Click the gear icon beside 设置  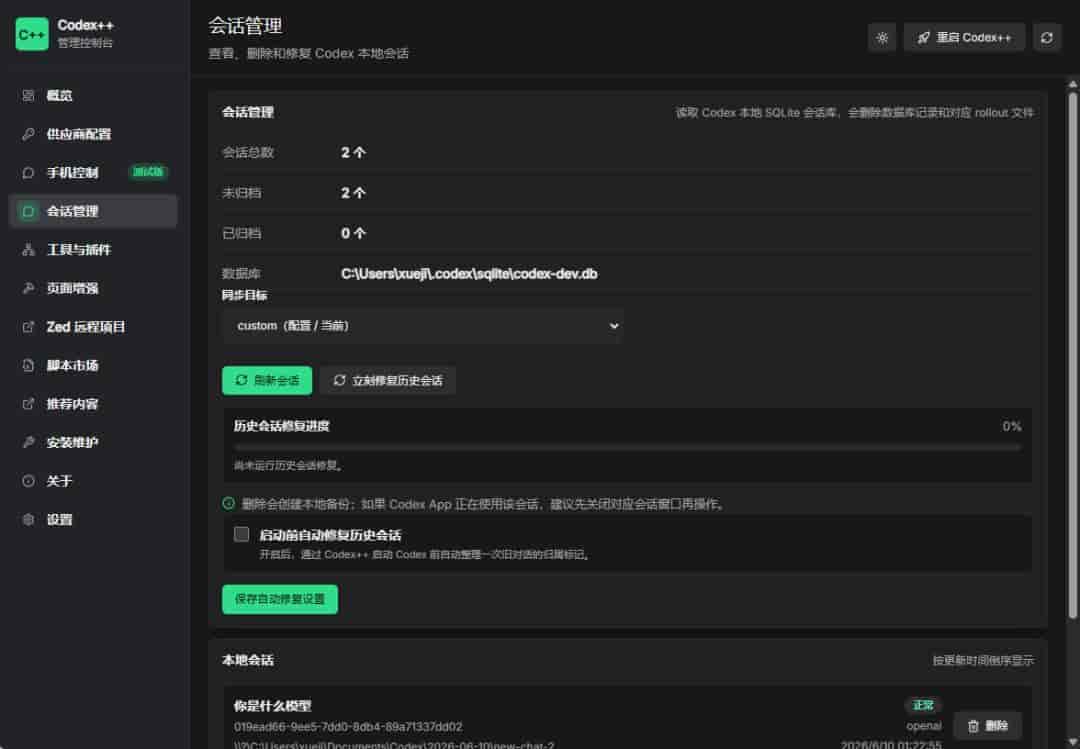coord(28,520)
